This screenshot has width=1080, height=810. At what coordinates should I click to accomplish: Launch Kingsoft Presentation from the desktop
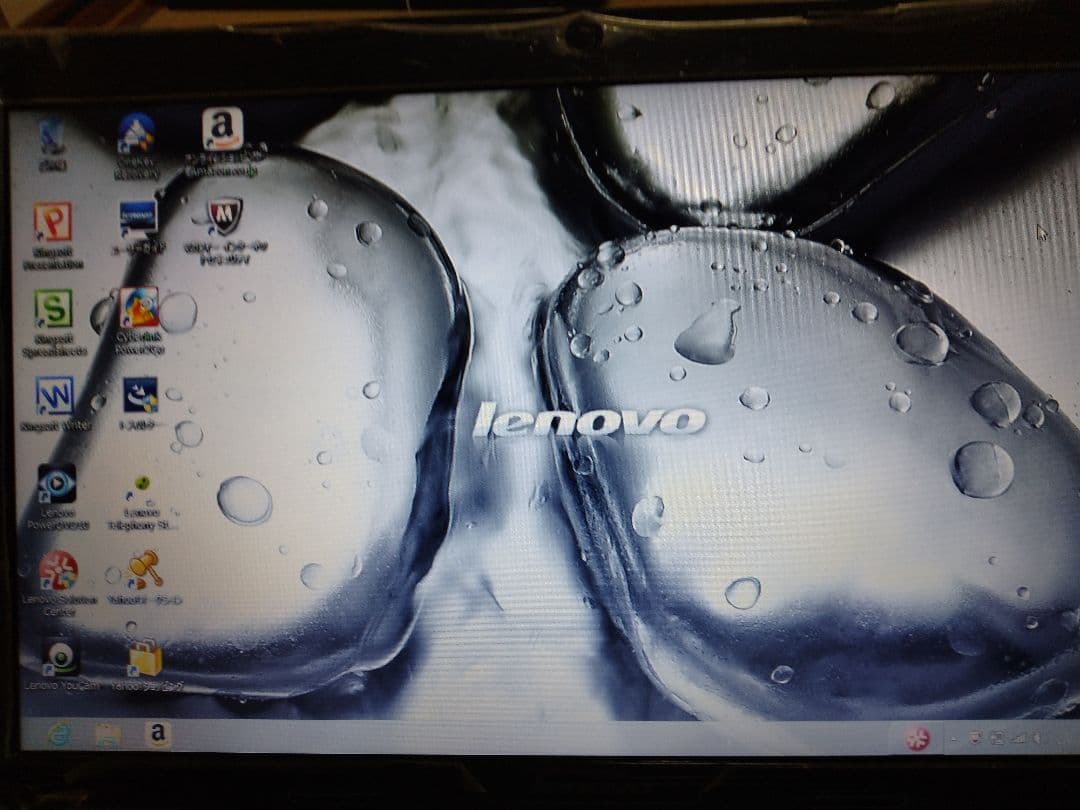pyautogui.click(x=53, y=236)
